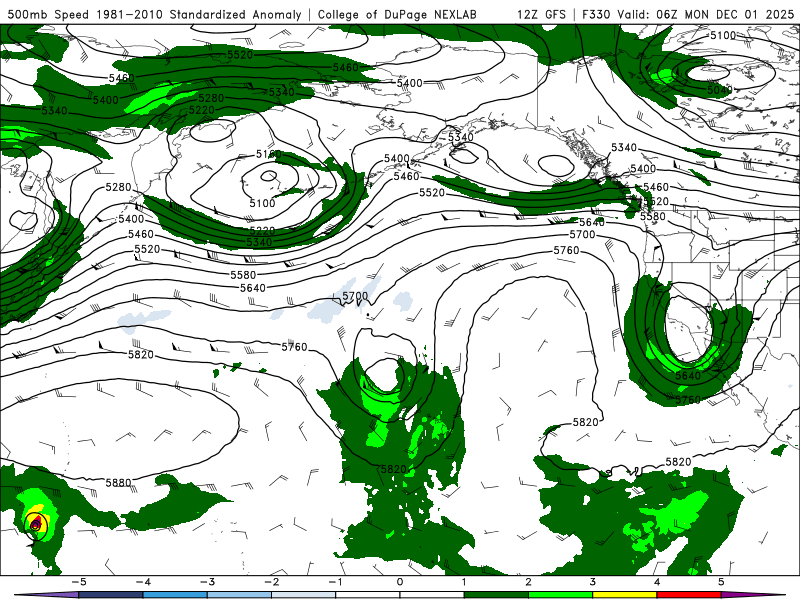Click the 3 tick label on the colorbar
Screen dimensions: 800x600
point(592,582)
